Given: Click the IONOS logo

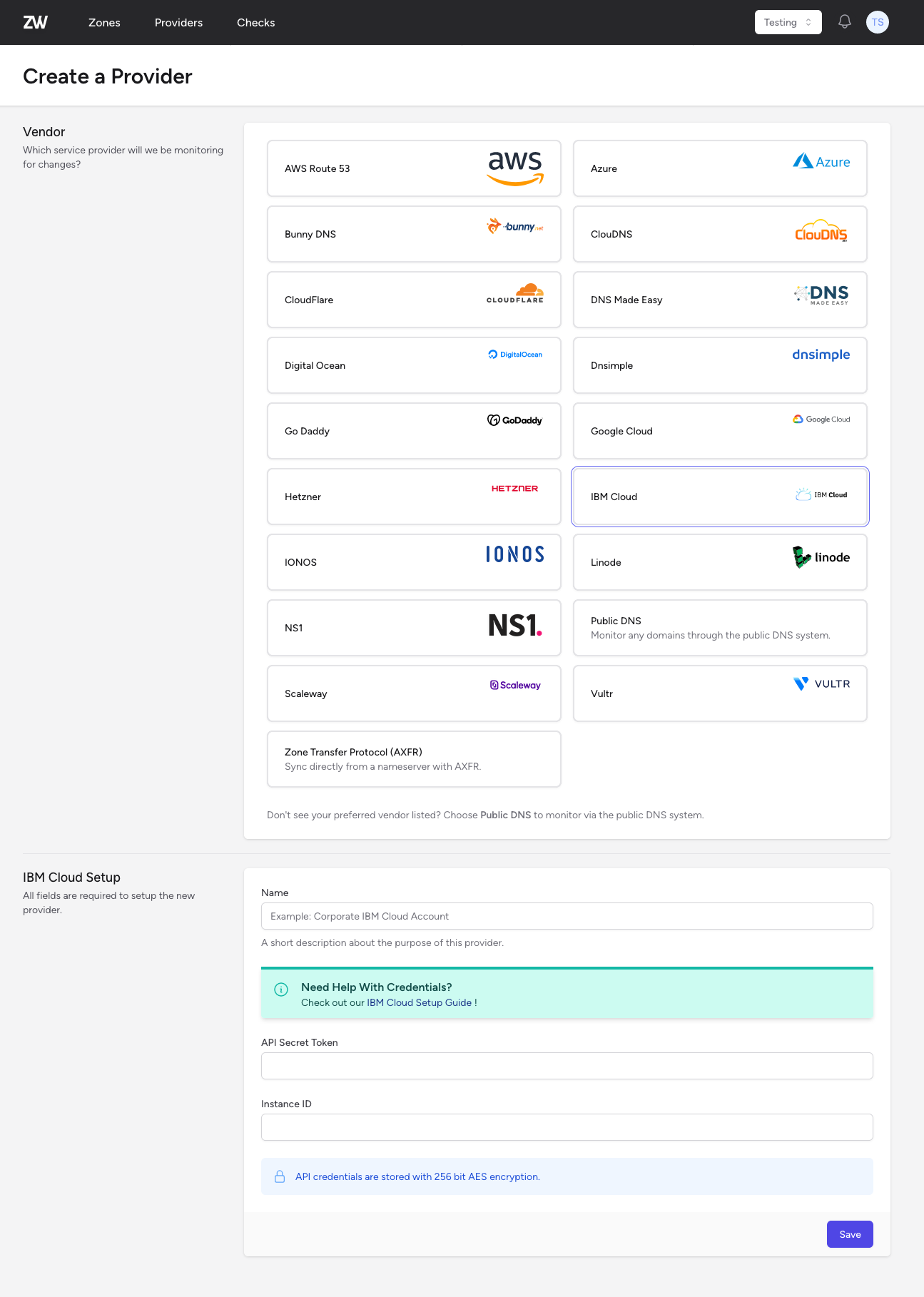Looking at the screenshot, I should tap(515, 554).
